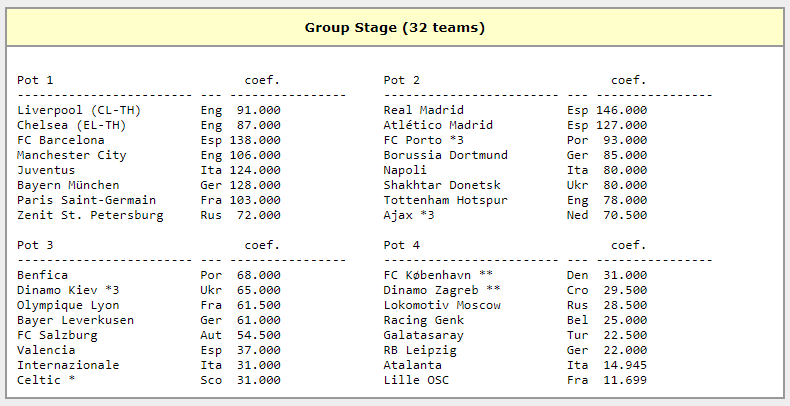Click Real Madrid's 146.000 coefficient

tap(621, 110)
